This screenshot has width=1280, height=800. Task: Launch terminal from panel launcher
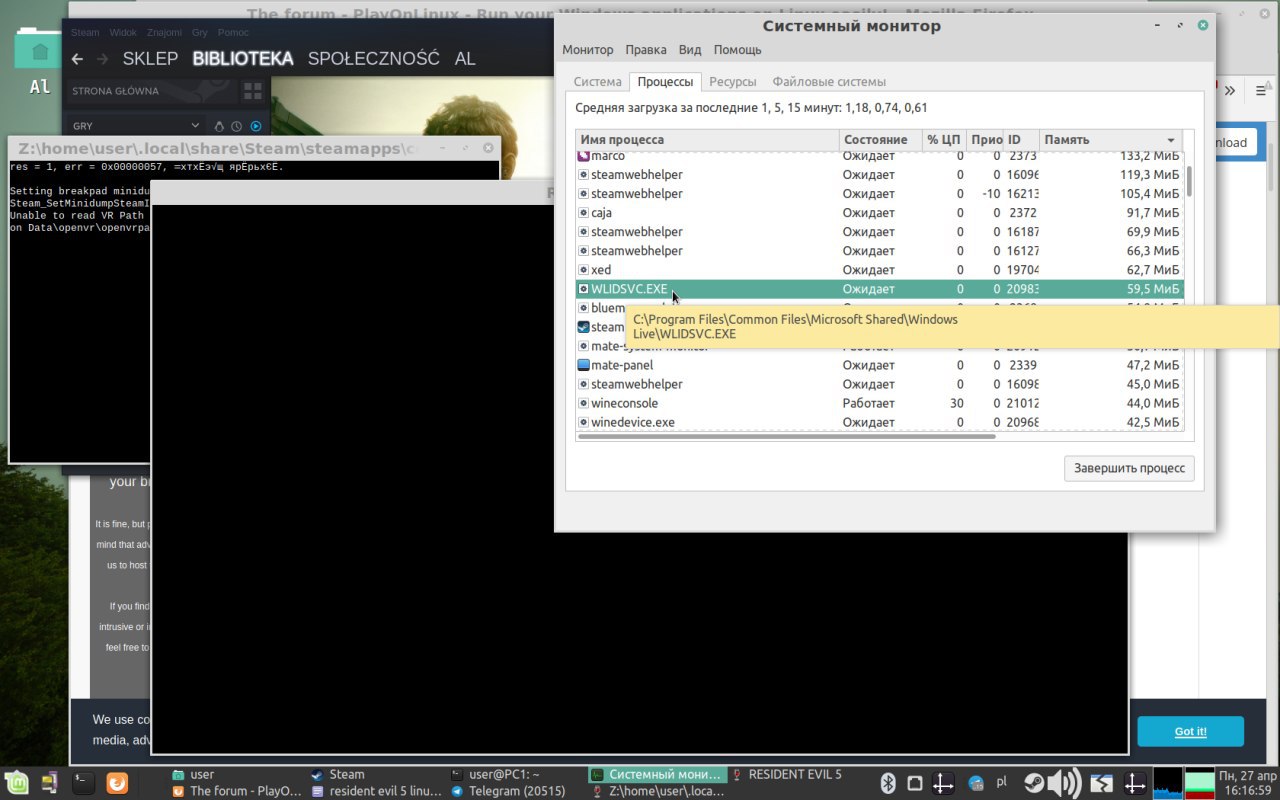(85, 782)
